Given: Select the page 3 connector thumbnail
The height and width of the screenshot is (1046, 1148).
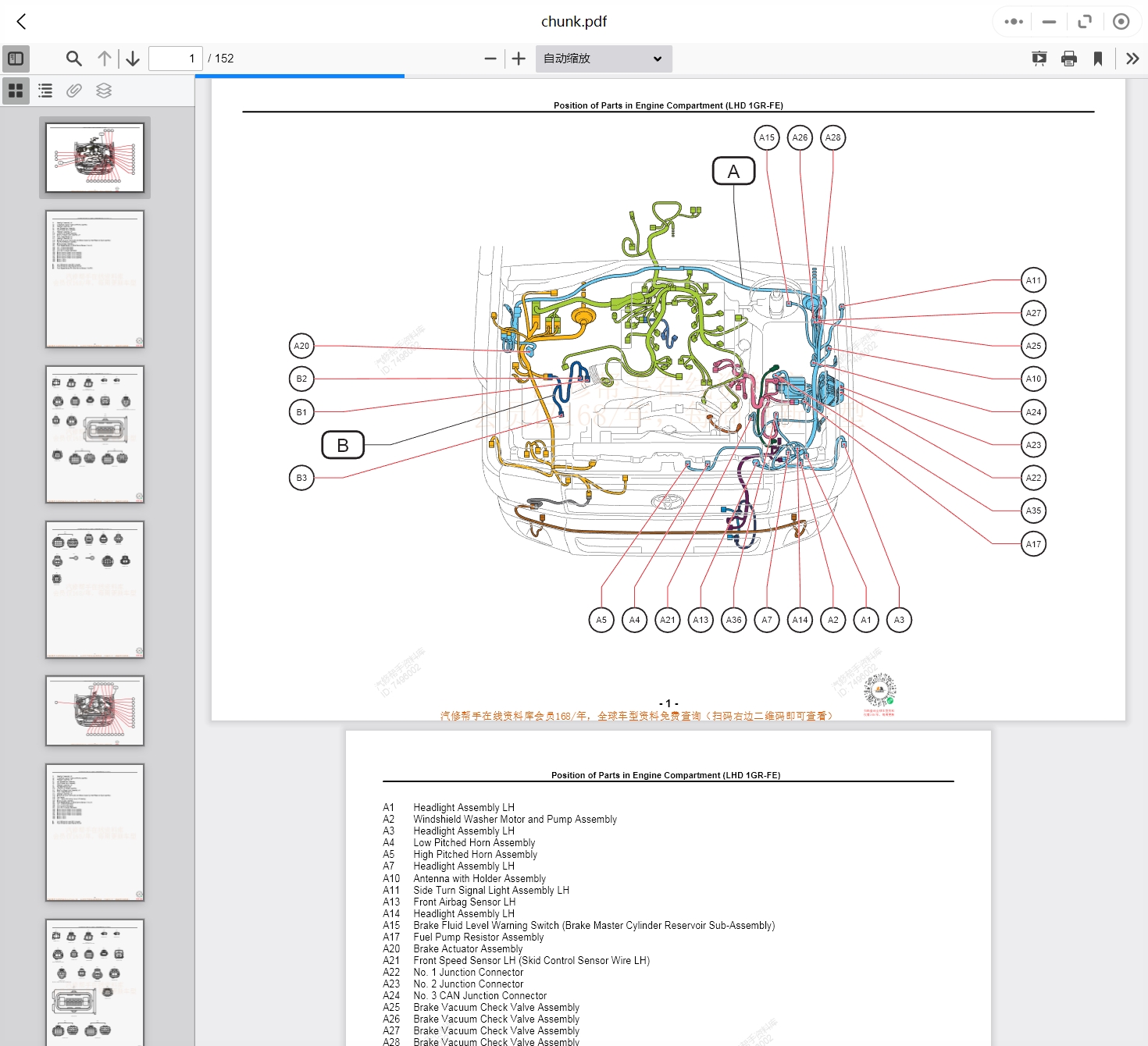Looking at the screenshot, I should tap(95, 434).
